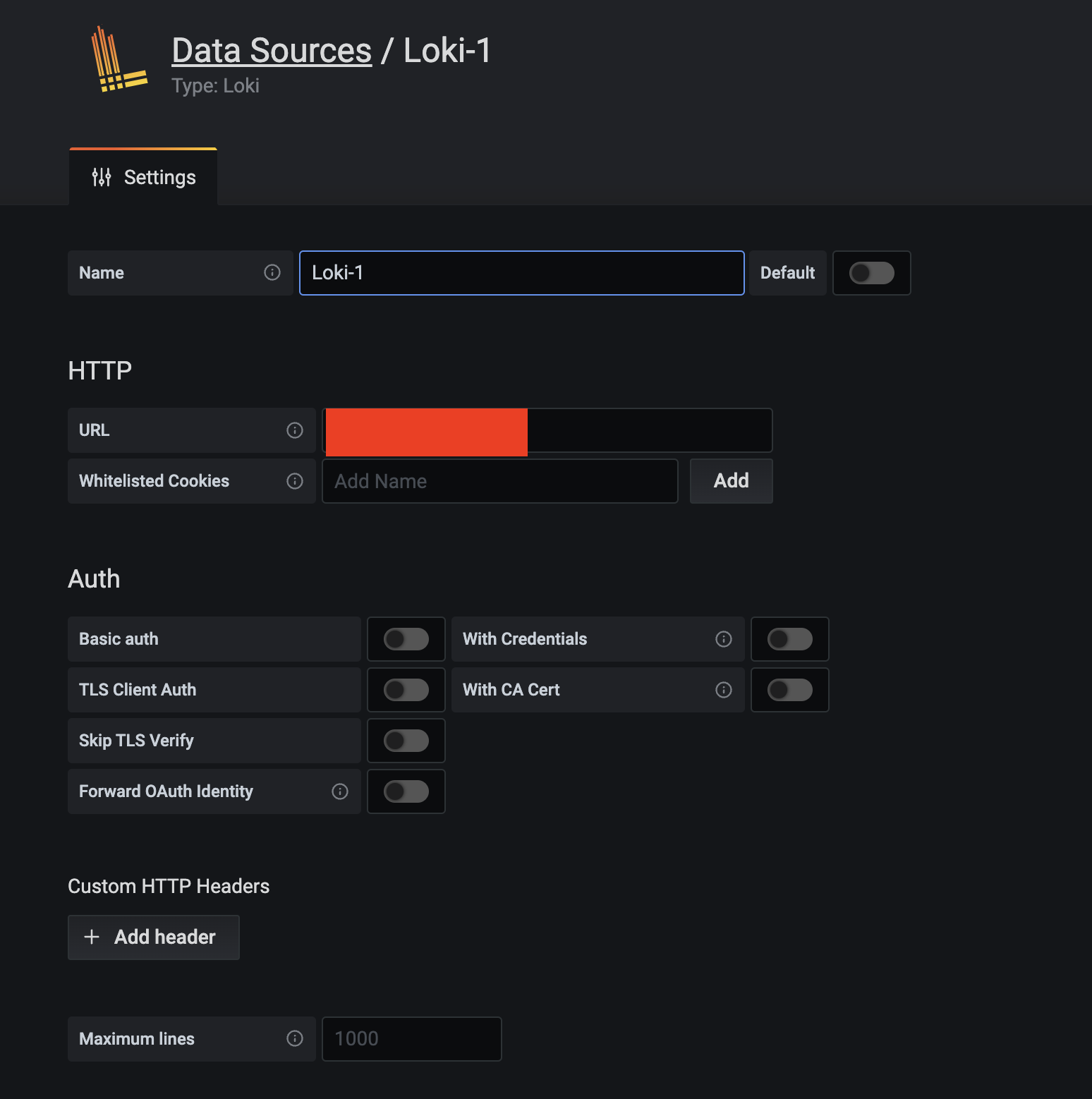
Task: Focus the Name field containing Loki-1
Action: point(522,273)
